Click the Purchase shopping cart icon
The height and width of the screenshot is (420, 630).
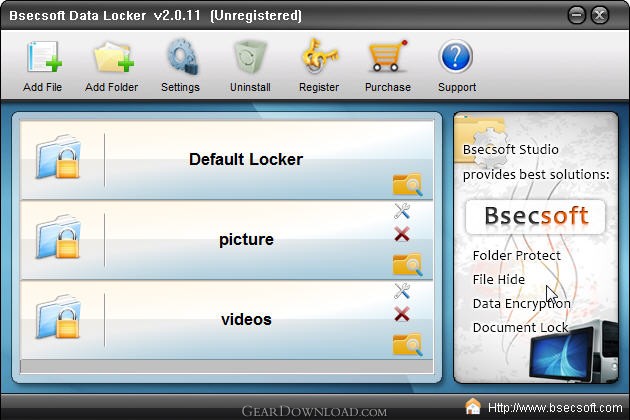[x=388, y=56]
